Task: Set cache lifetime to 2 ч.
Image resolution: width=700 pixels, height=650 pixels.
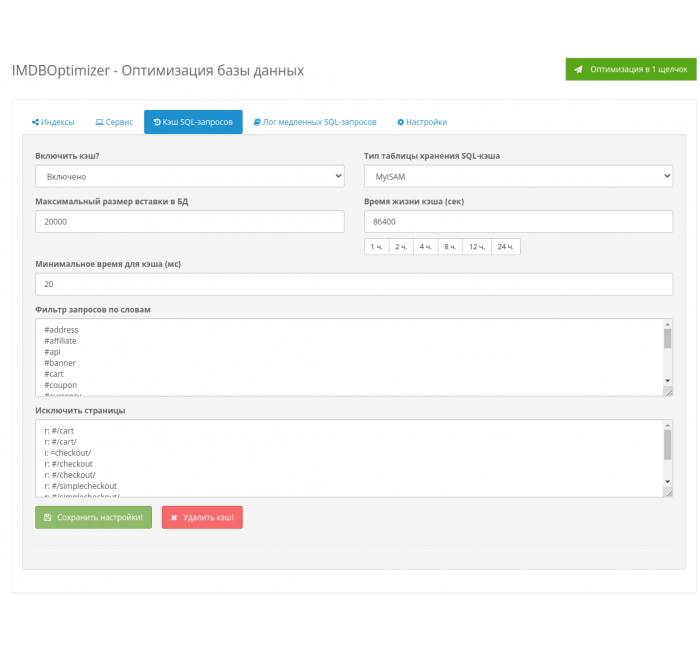Action: click(401, 247)
